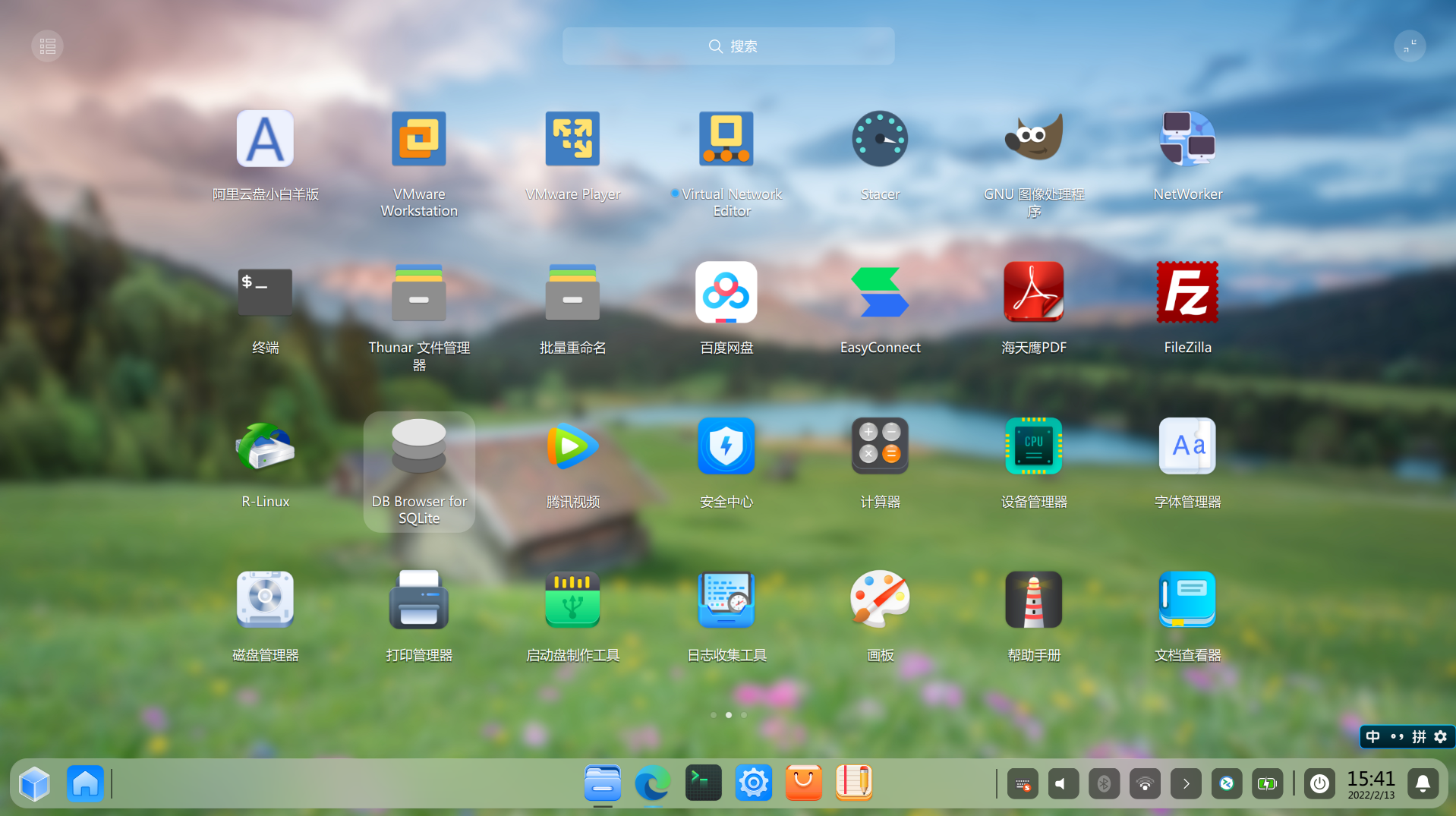Go to the first launcher page dot
1456x816 pixels.
[714, 715]
